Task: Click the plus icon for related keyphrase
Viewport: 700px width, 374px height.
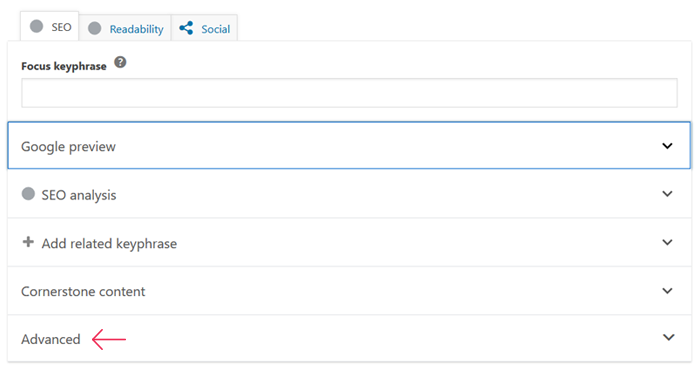Action: tap(28, 242)
